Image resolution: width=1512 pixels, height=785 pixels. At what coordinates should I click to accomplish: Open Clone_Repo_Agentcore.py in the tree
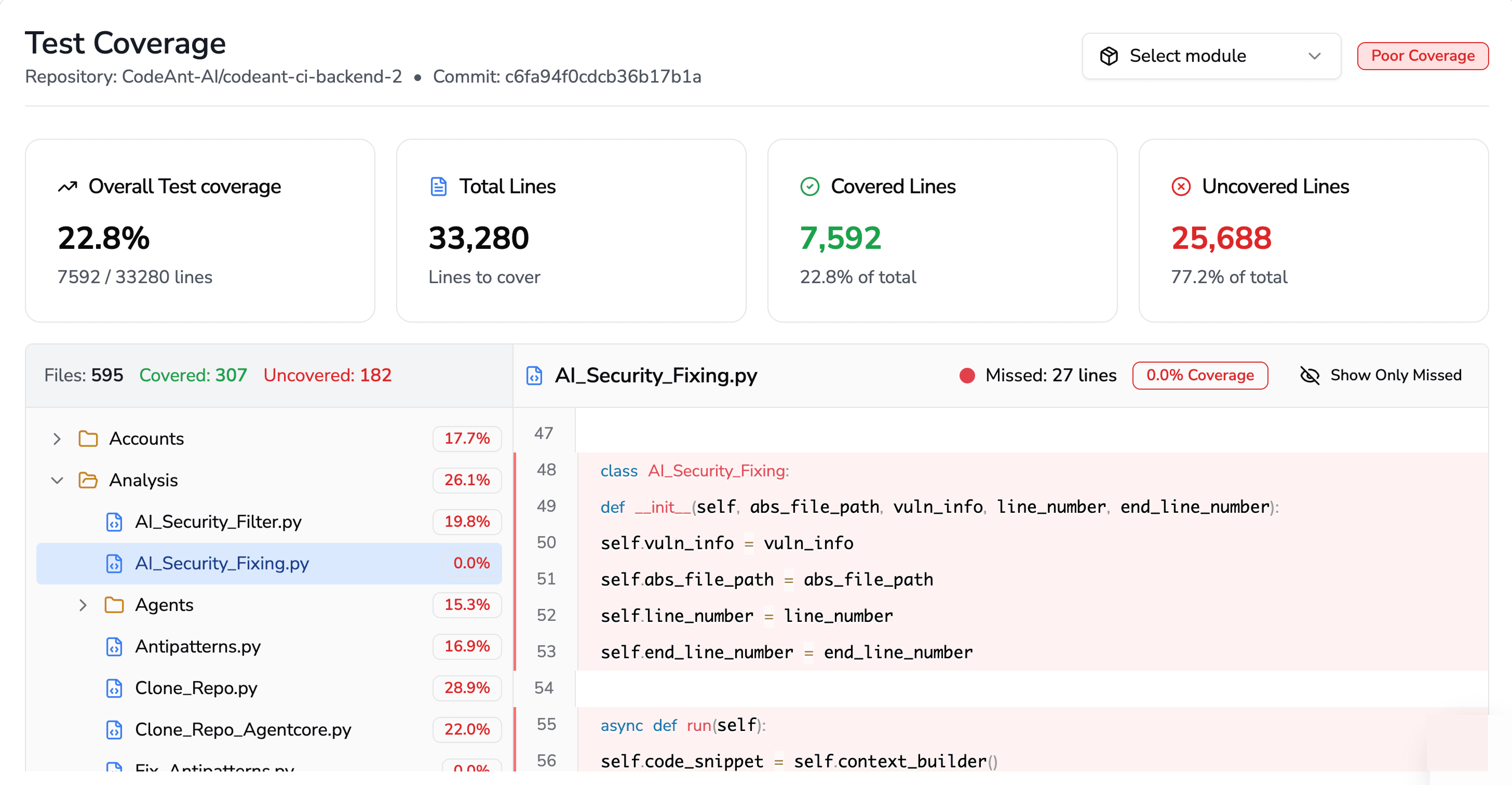[x=269, y=730]
